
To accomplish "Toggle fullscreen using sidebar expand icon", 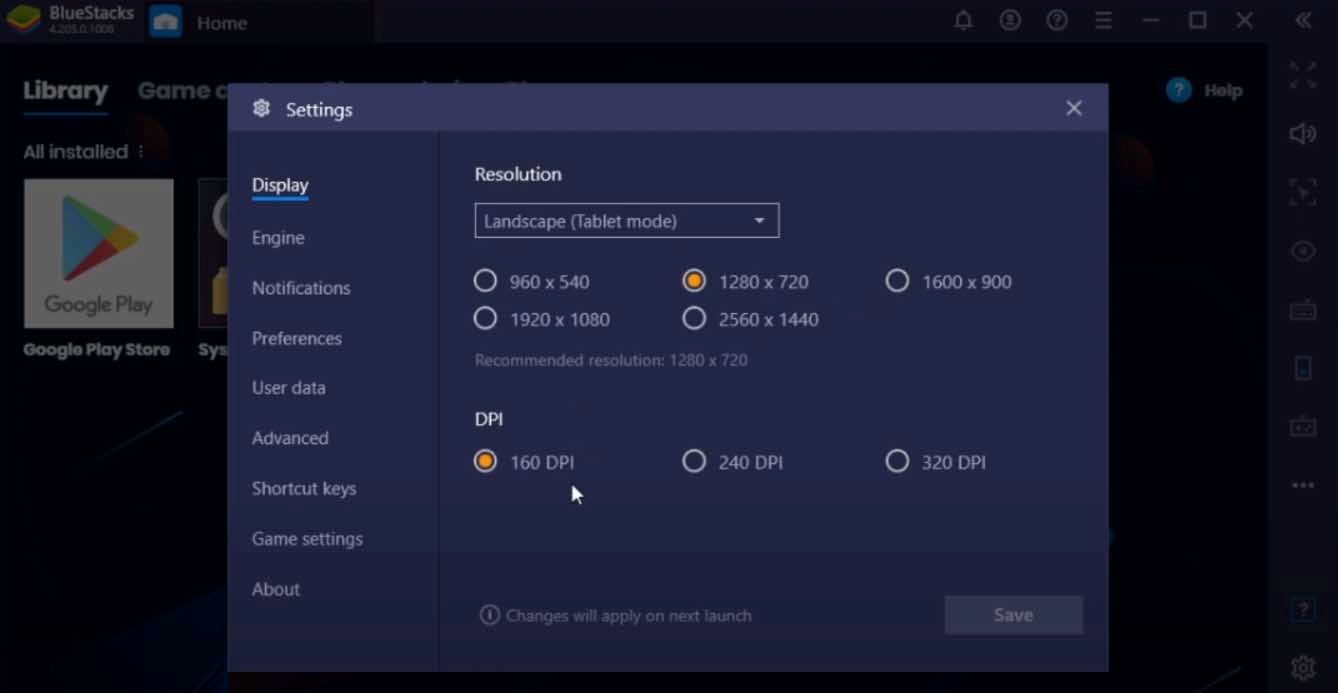I will 1302,76.
